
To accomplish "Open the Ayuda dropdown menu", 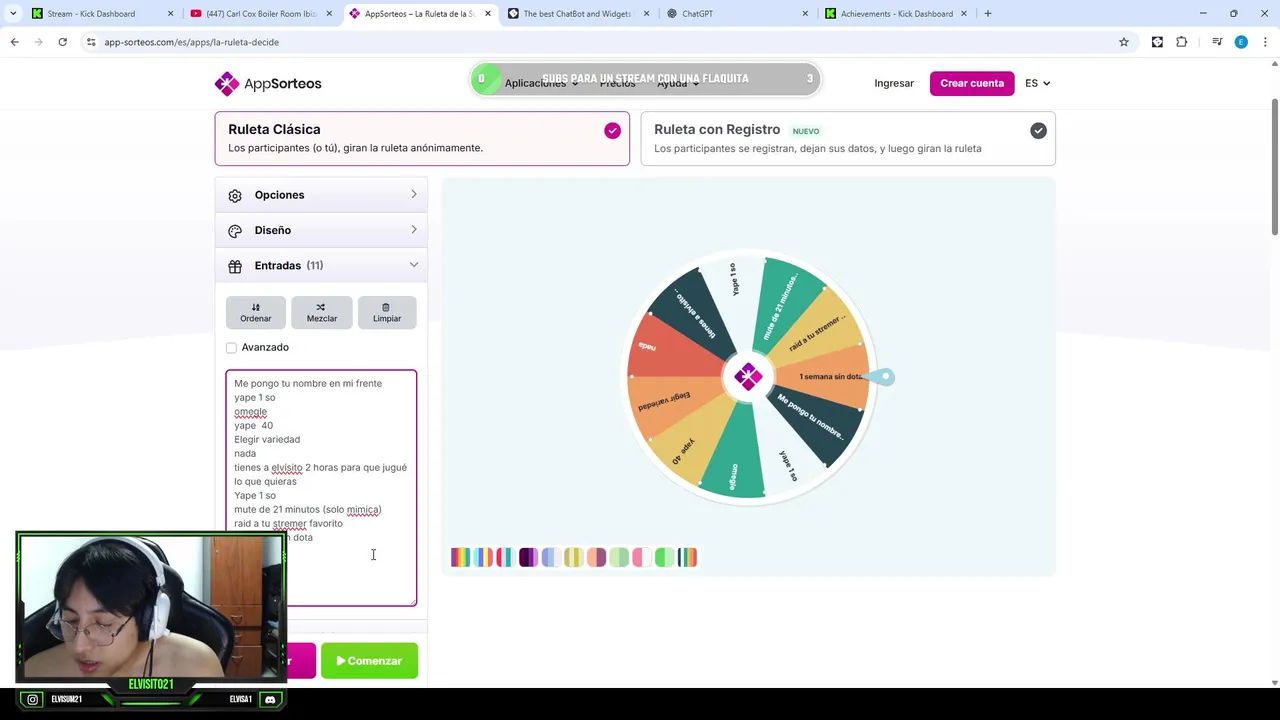I will point(677,83).
